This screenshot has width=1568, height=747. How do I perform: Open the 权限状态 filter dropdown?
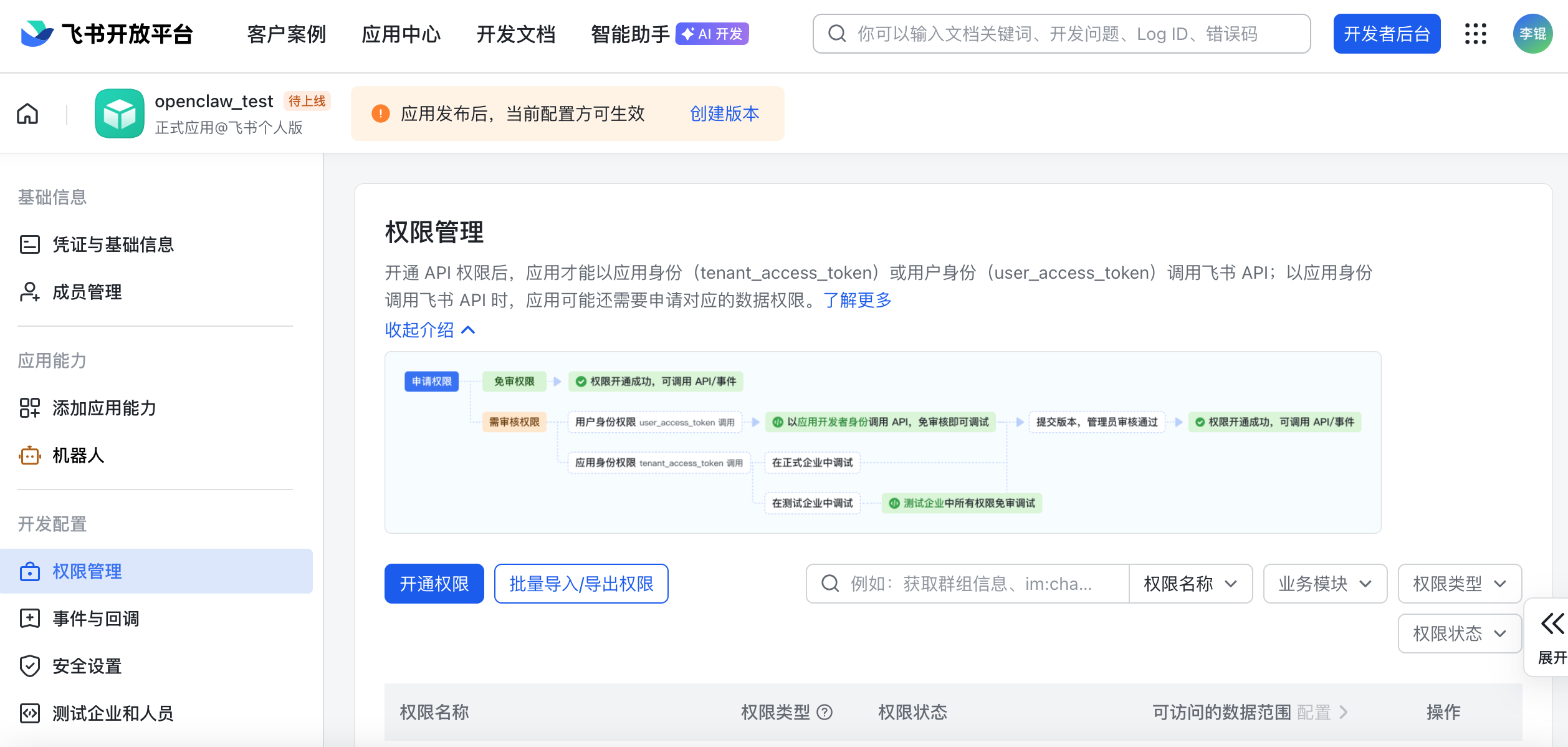(x=1459, y=634)
